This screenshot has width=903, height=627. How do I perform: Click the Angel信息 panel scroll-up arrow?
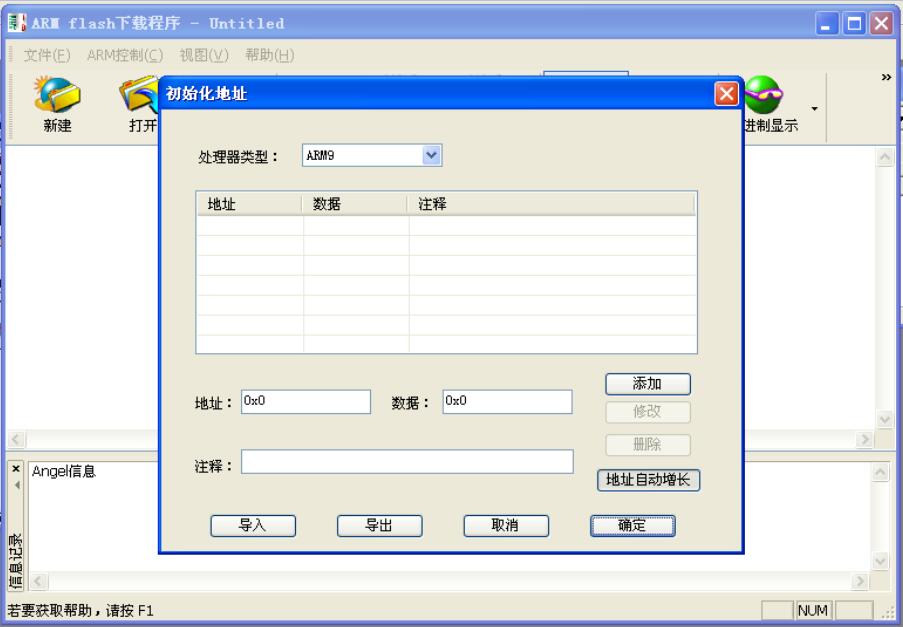coord(881,473)
